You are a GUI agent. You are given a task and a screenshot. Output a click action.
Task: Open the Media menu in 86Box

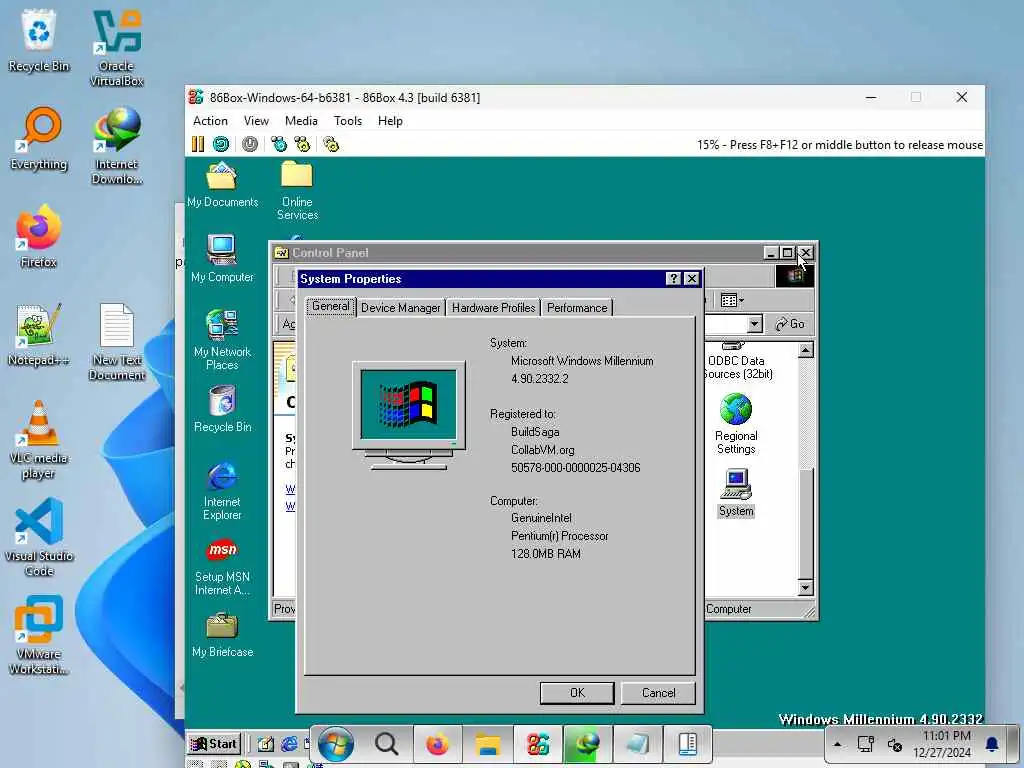(301, 121)
